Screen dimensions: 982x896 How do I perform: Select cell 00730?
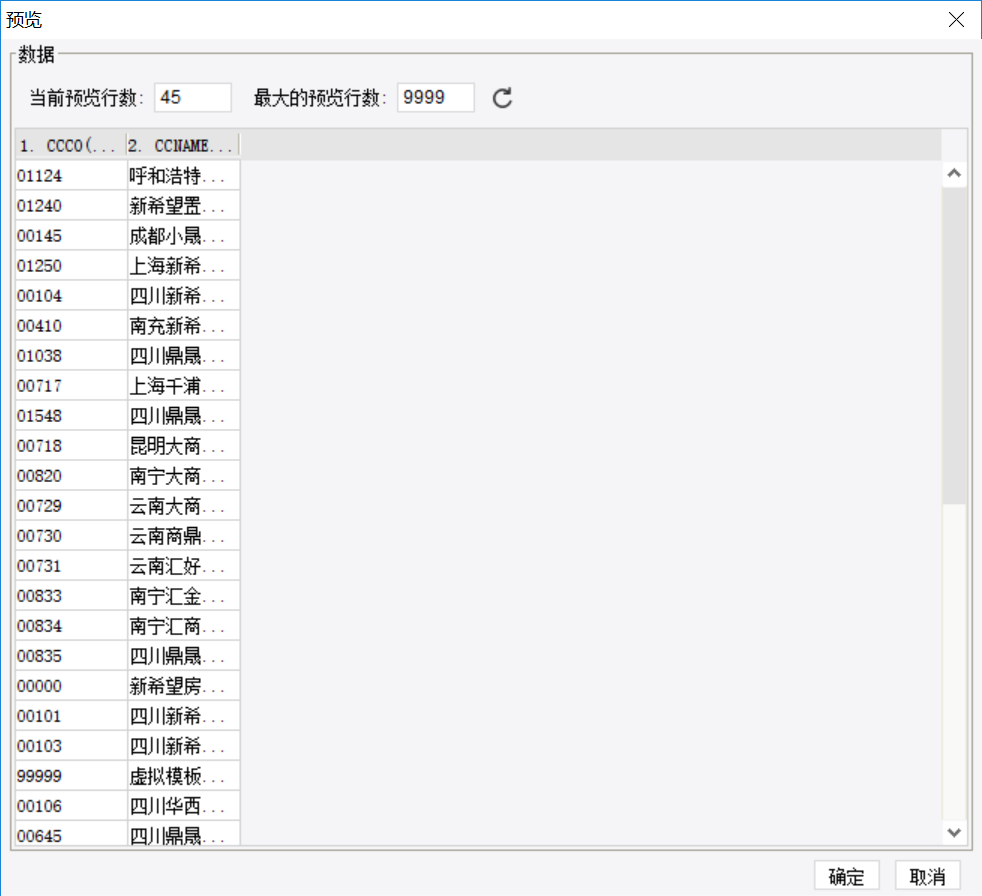pos(71,536)
